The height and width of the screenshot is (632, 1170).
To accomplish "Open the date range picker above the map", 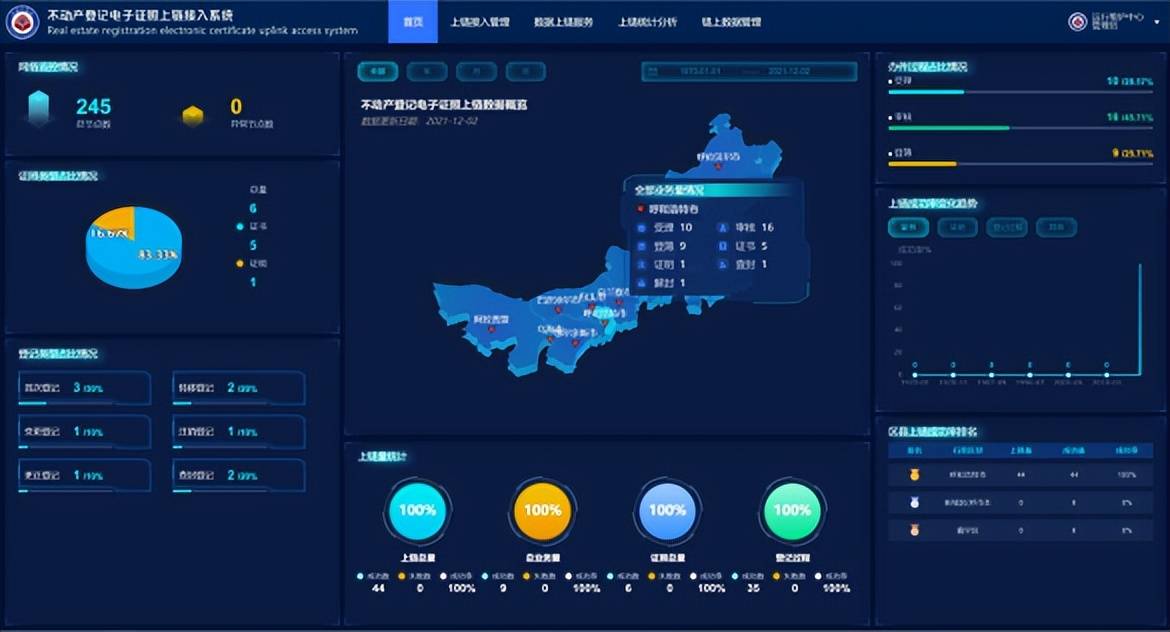I will pyautogui.click(x=749, y=71).
